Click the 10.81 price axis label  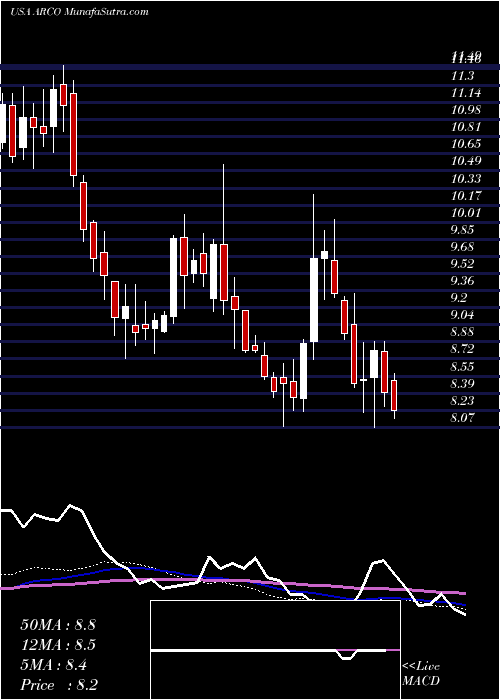point(466,127)
